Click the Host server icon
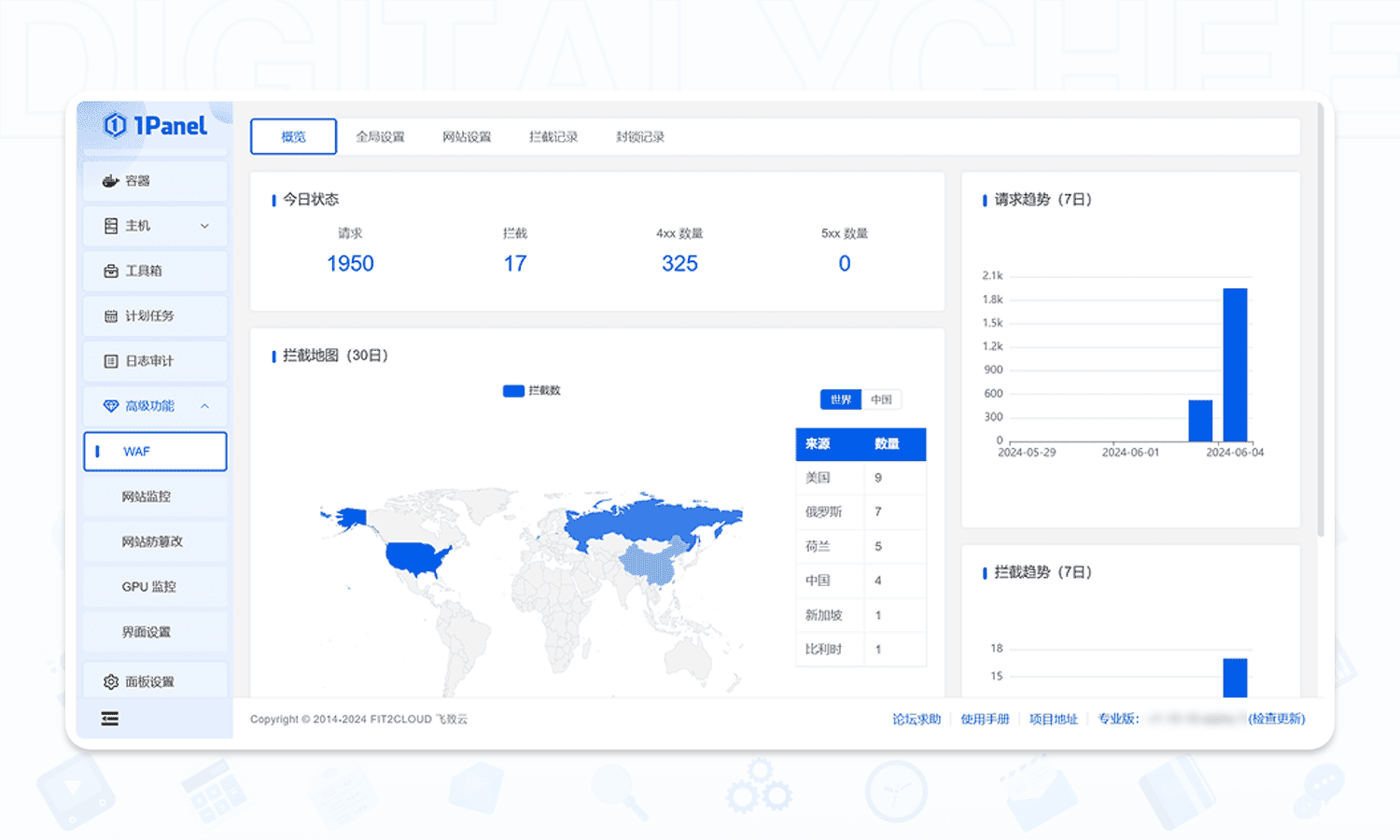Screen dimensions: 1400x840 (x=111, y=226)
